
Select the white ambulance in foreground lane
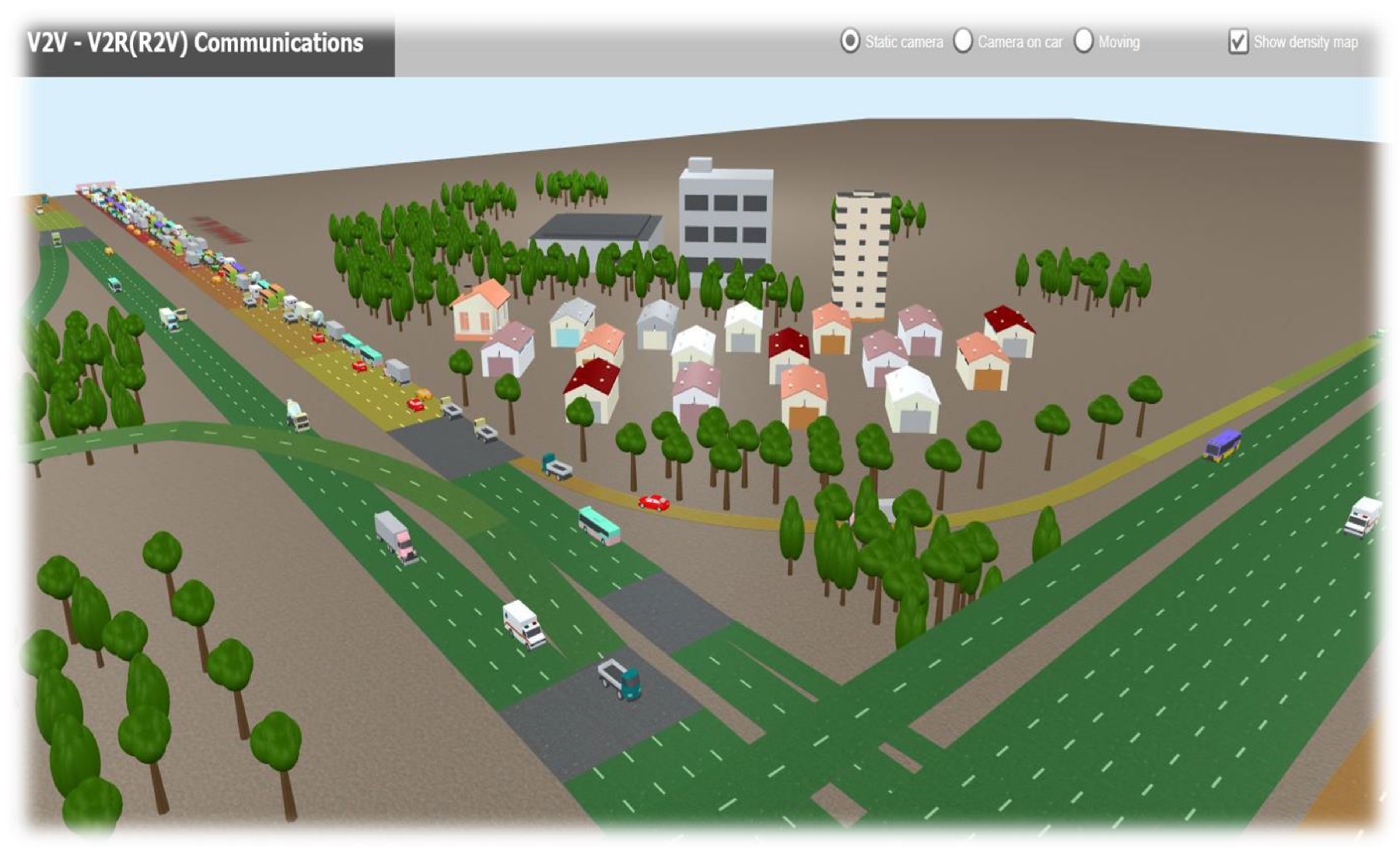523,623
